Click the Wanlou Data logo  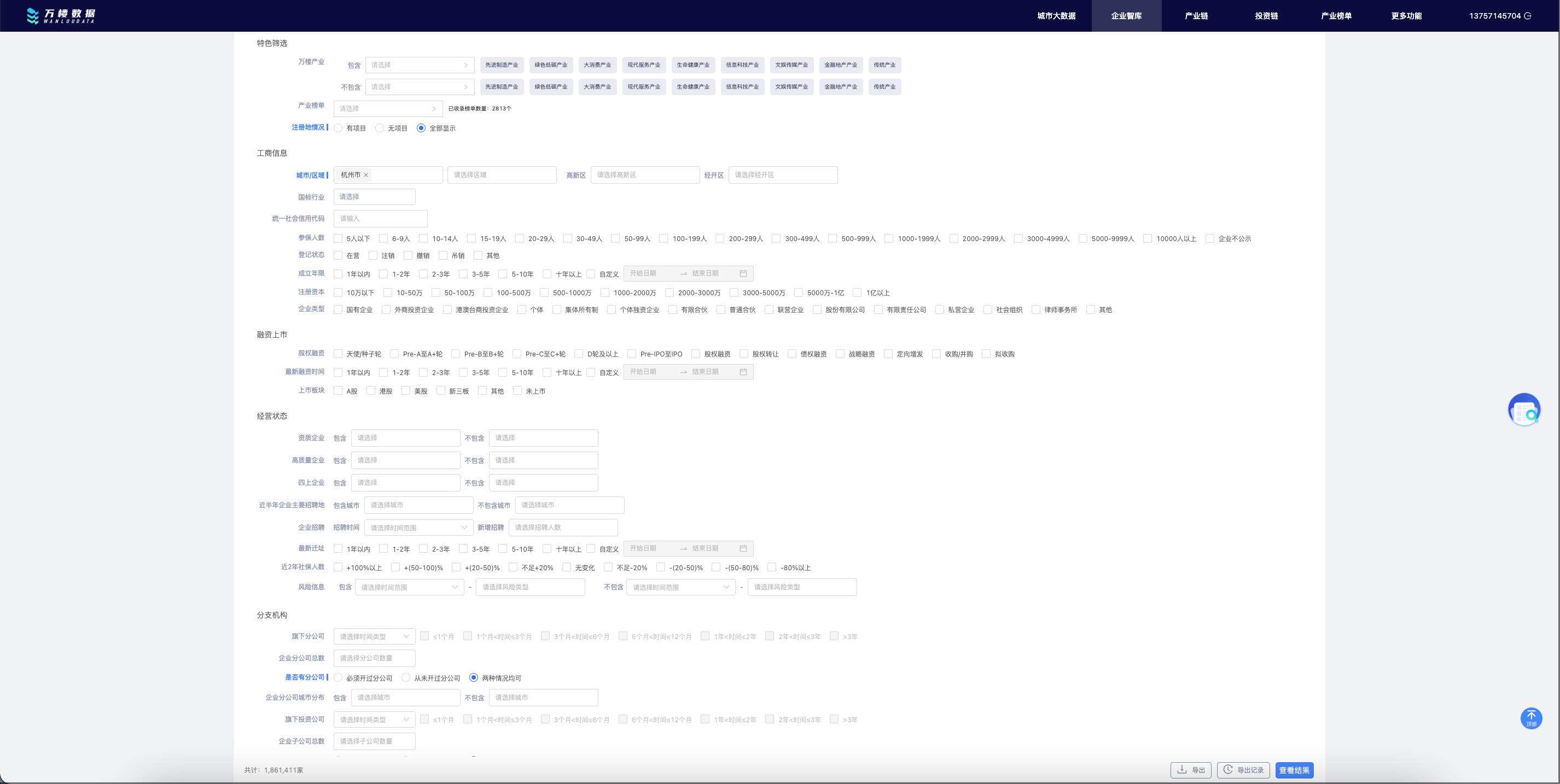click(x=61, y=16)
